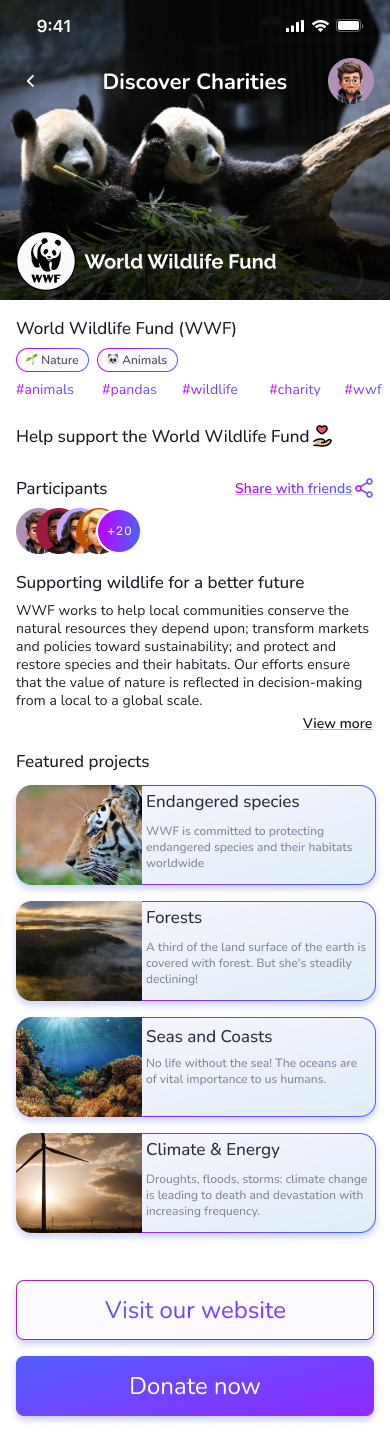Tap the share icon beside Share with friends
390x1447 pixels.
(x=365, y=489)
